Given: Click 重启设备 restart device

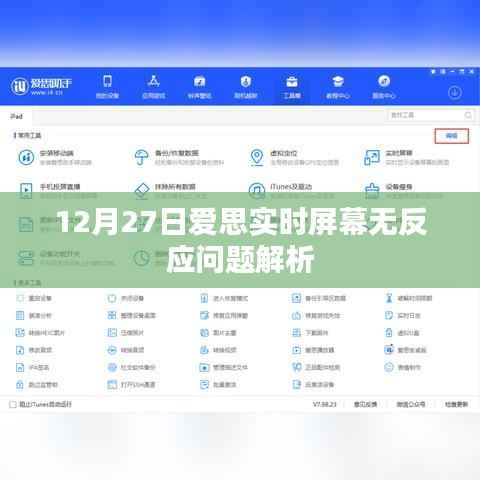Looking at the screenshot, I should pos(34,298).
